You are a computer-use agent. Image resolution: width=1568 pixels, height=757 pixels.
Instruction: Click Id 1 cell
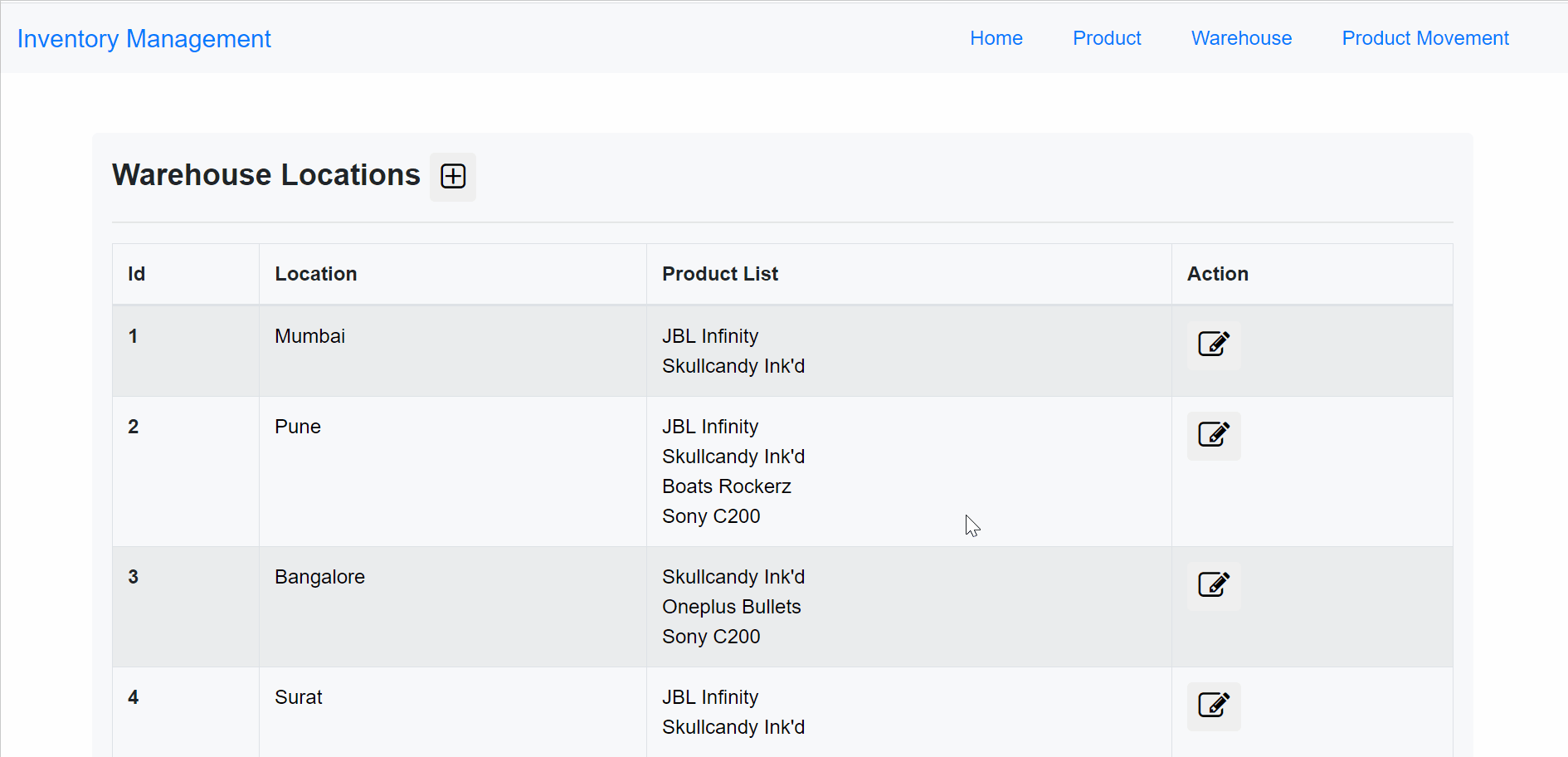pos(186,351)
